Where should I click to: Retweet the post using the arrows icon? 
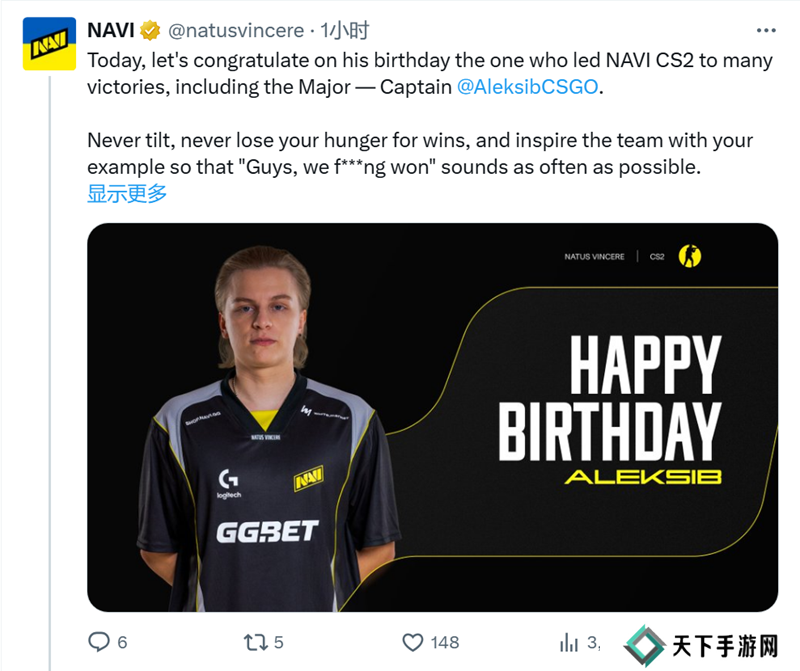pos(257,642)
